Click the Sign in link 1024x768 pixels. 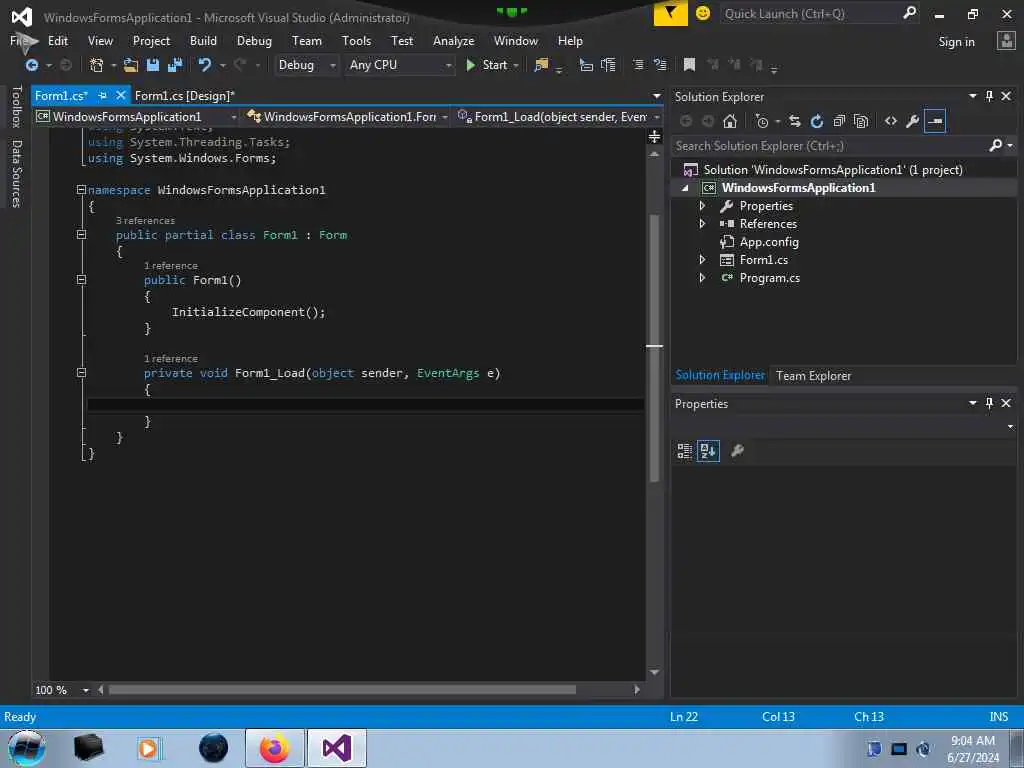coord(956,42)
